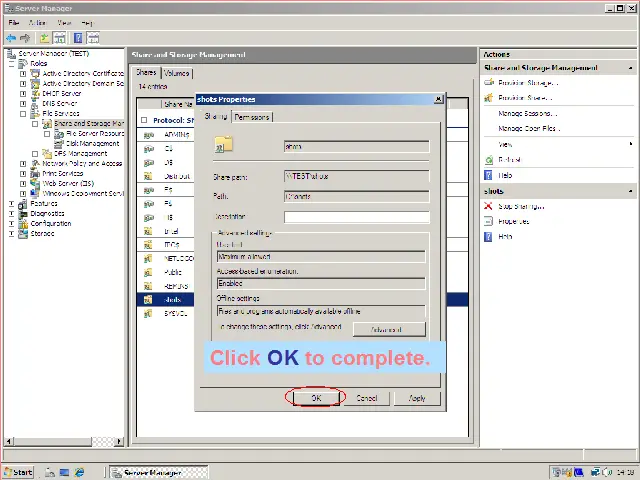This screenshot has height=480, width=640.
Task: Click the Forward arrow in the toolbar
Action: pos(24,38)
